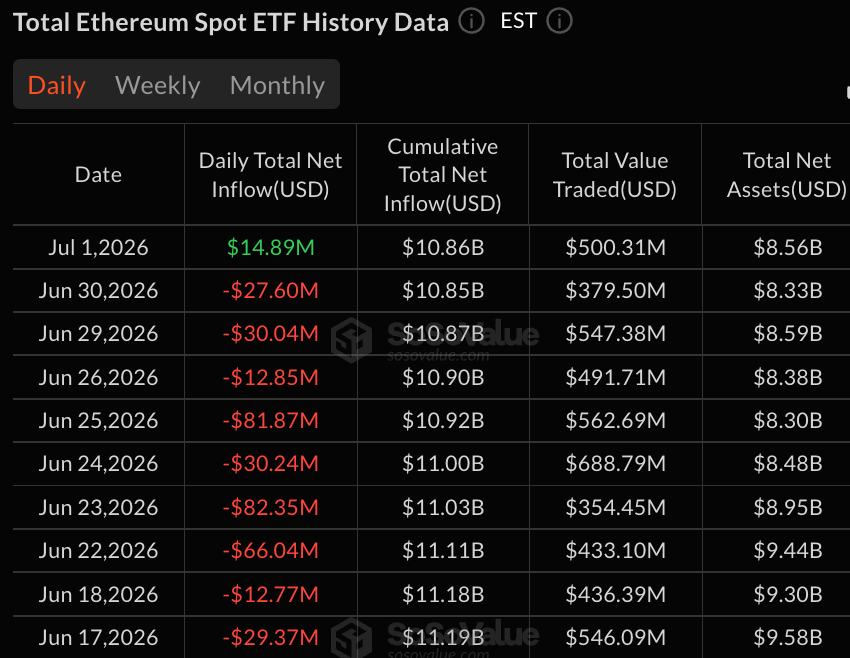This screenshot has width=850, height=658.
Task: Click Total Value Traded(USD) header
Action: coord(615,175)
